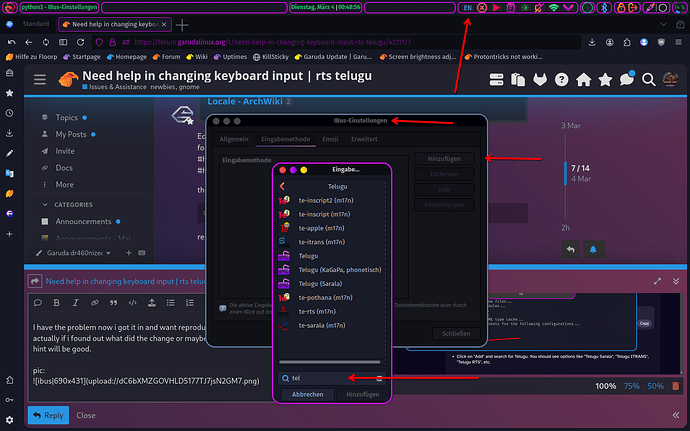The image size is (690, 431).
Task: Set image size to 75%
Action: point(631,386)
